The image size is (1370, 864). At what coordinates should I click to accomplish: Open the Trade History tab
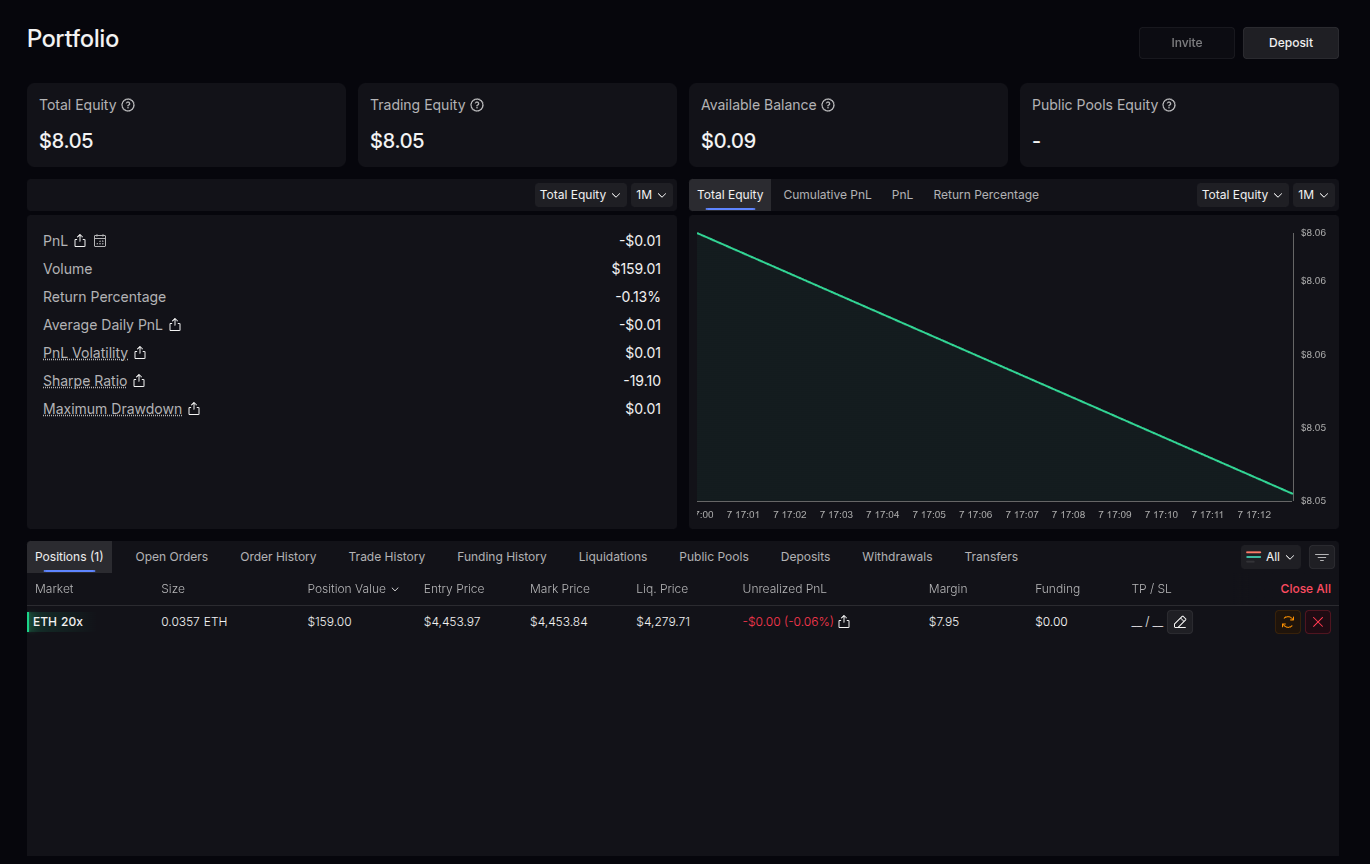pos(386,557)
